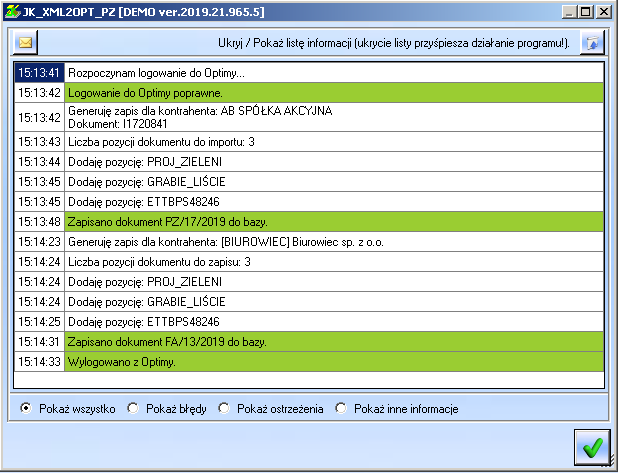Click the time cell 15:14:23
618x473 pixels.
click(39, 242)
